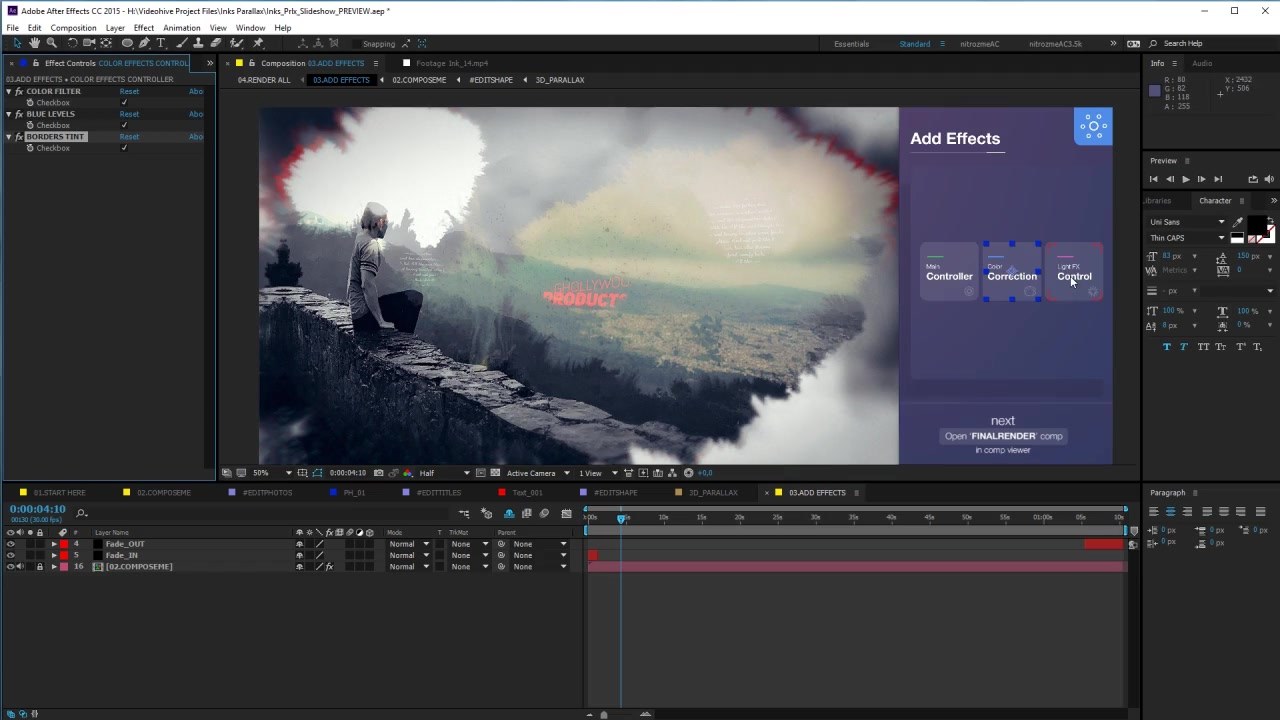Open the Composition menu
Image resolution: width=1280 pixels, height=720 pixels.
73,28
